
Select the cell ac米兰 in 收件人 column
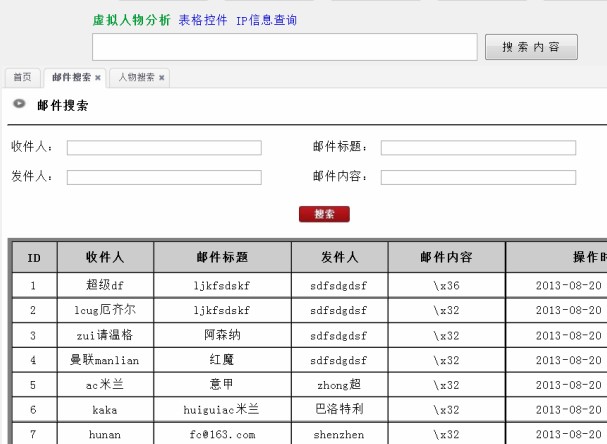click(105, 385)
